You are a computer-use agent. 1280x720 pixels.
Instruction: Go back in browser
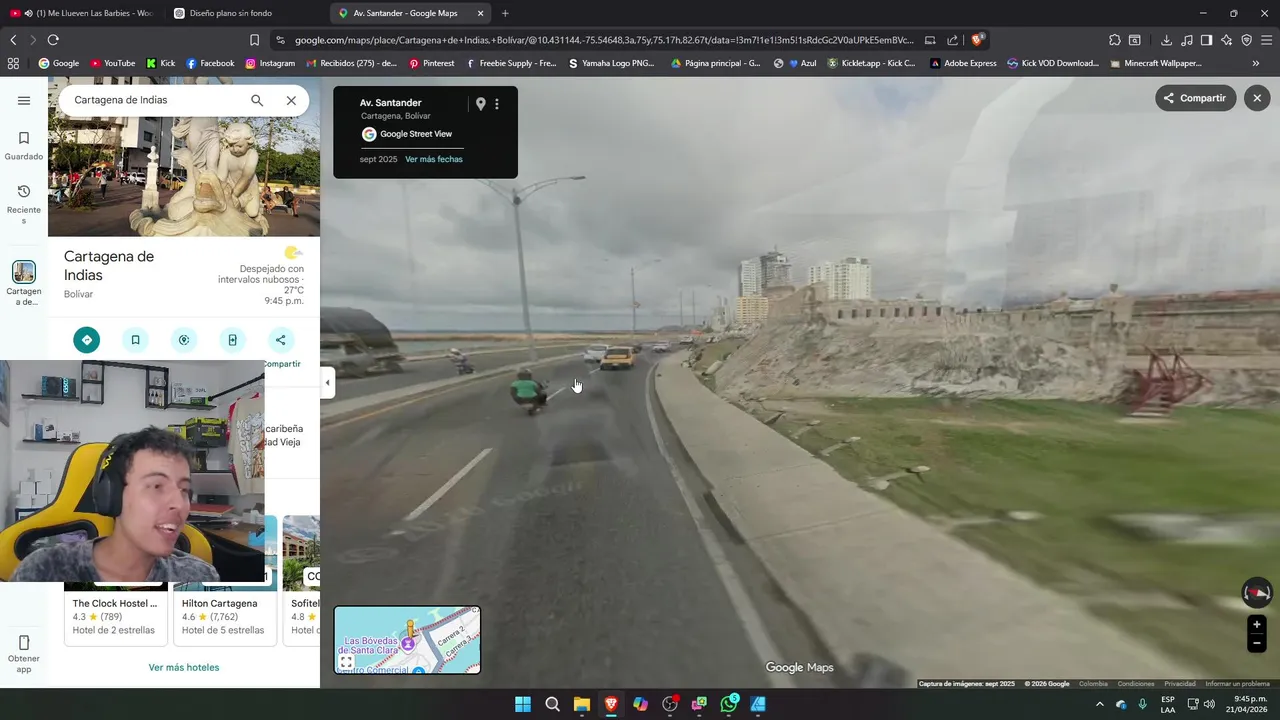coord(13,40)
